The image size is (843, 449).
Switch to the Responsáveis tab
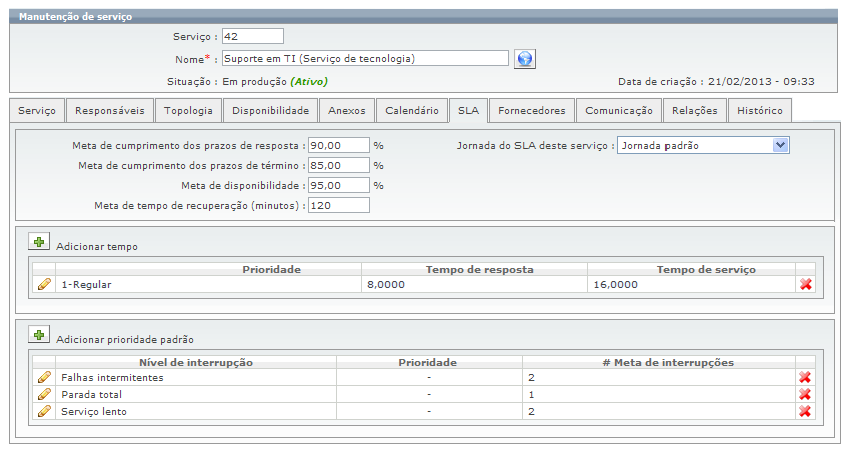point(110,111)
